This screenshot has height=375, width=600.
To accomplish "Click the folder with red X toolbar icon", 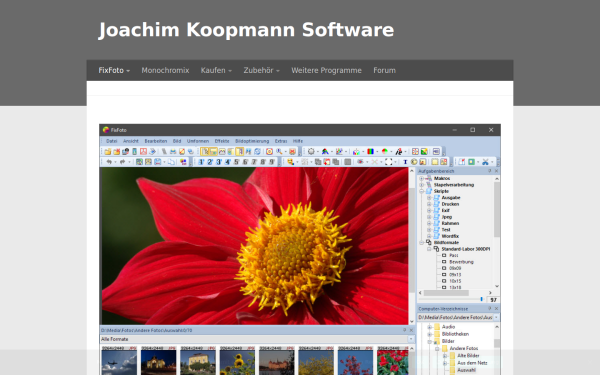I will 117,152.
